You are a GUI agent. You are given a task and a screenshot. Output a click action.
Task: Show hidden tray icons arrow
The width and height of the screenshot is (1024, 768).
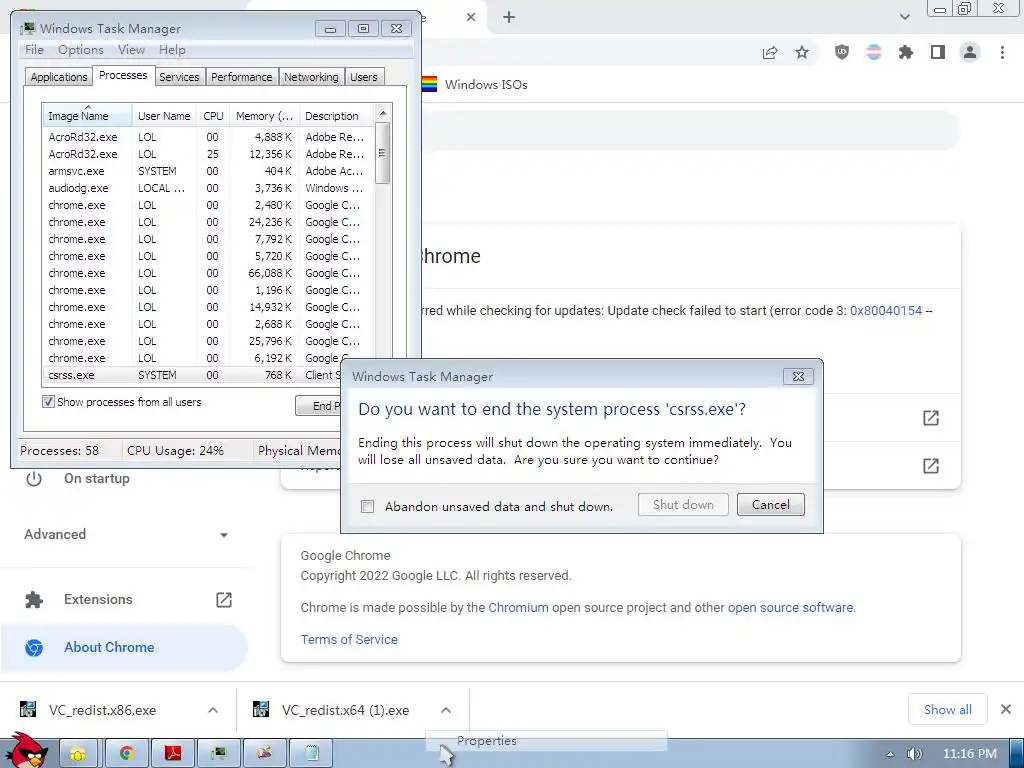[x=889, y=754]
